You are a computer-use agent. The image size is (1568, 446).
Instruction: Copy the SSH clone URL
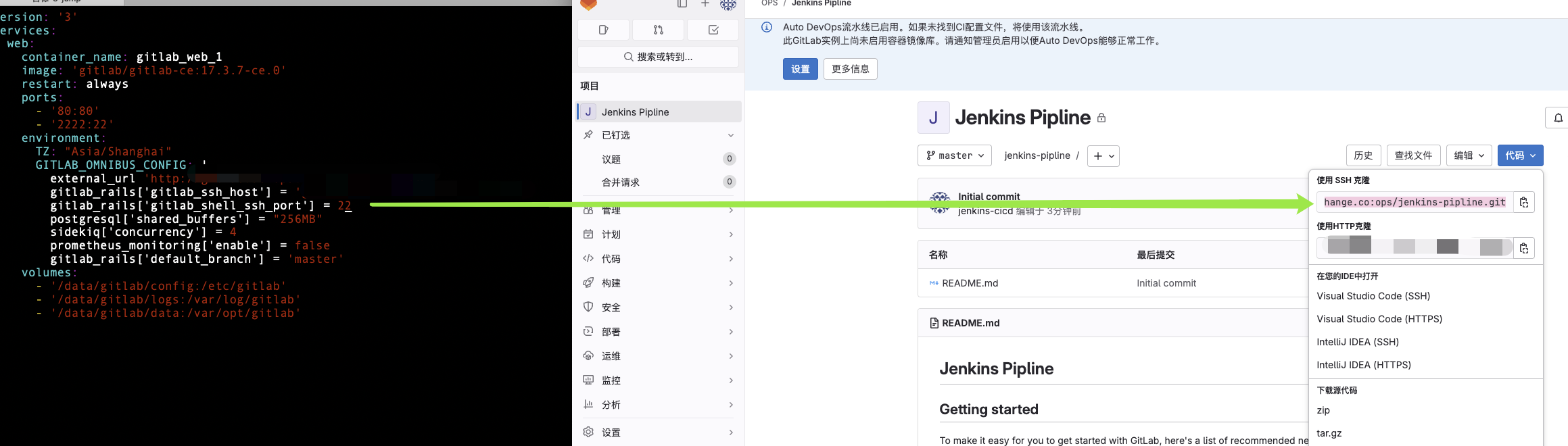[1524, 202]
